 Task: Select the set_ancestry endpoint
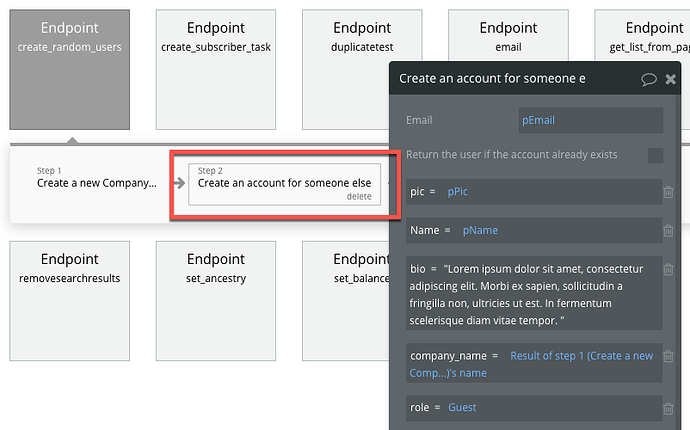[216, 301]
